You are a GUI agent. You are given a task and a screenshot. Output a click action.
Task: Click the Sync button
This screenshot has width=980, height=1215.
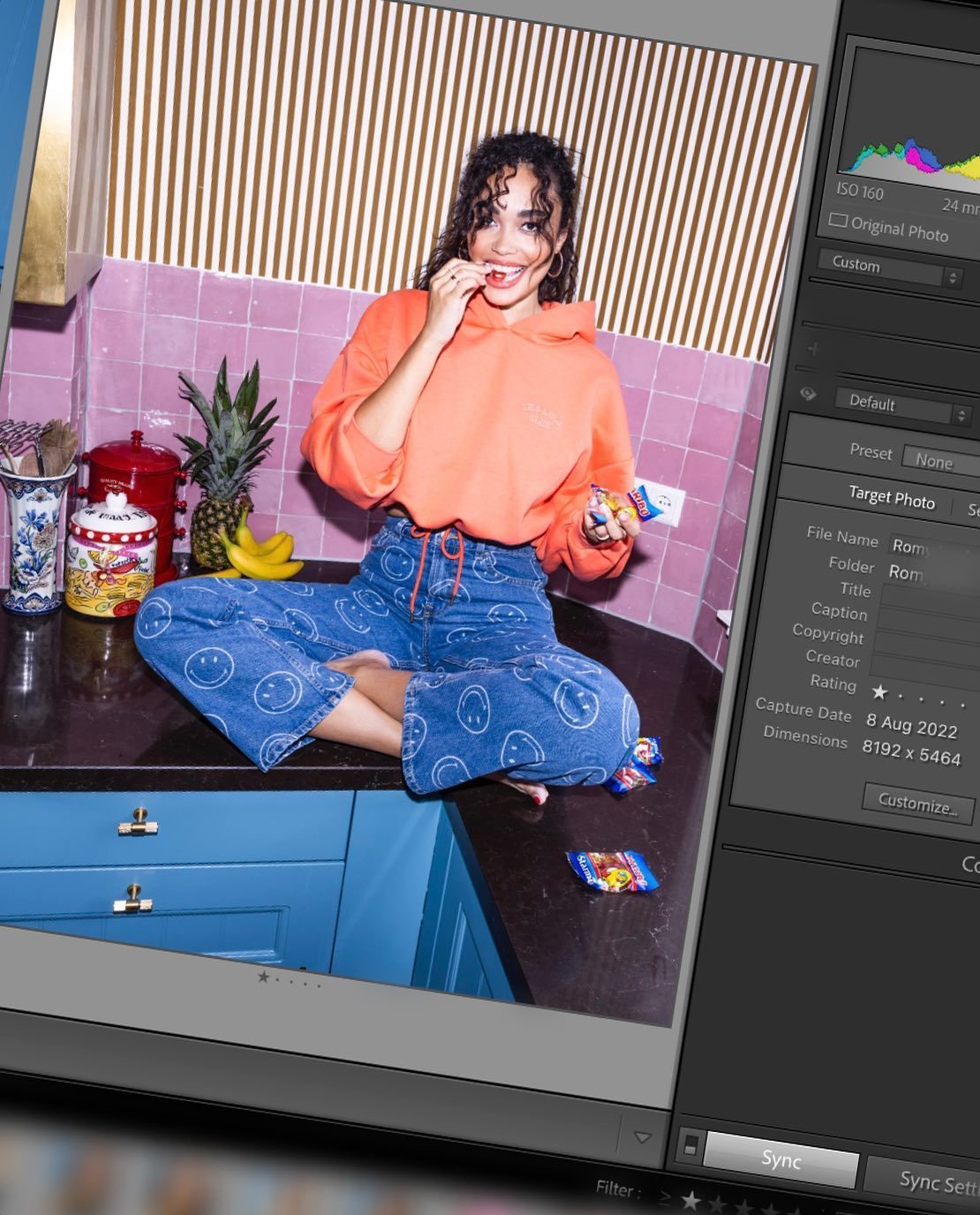coord(780,1158)
